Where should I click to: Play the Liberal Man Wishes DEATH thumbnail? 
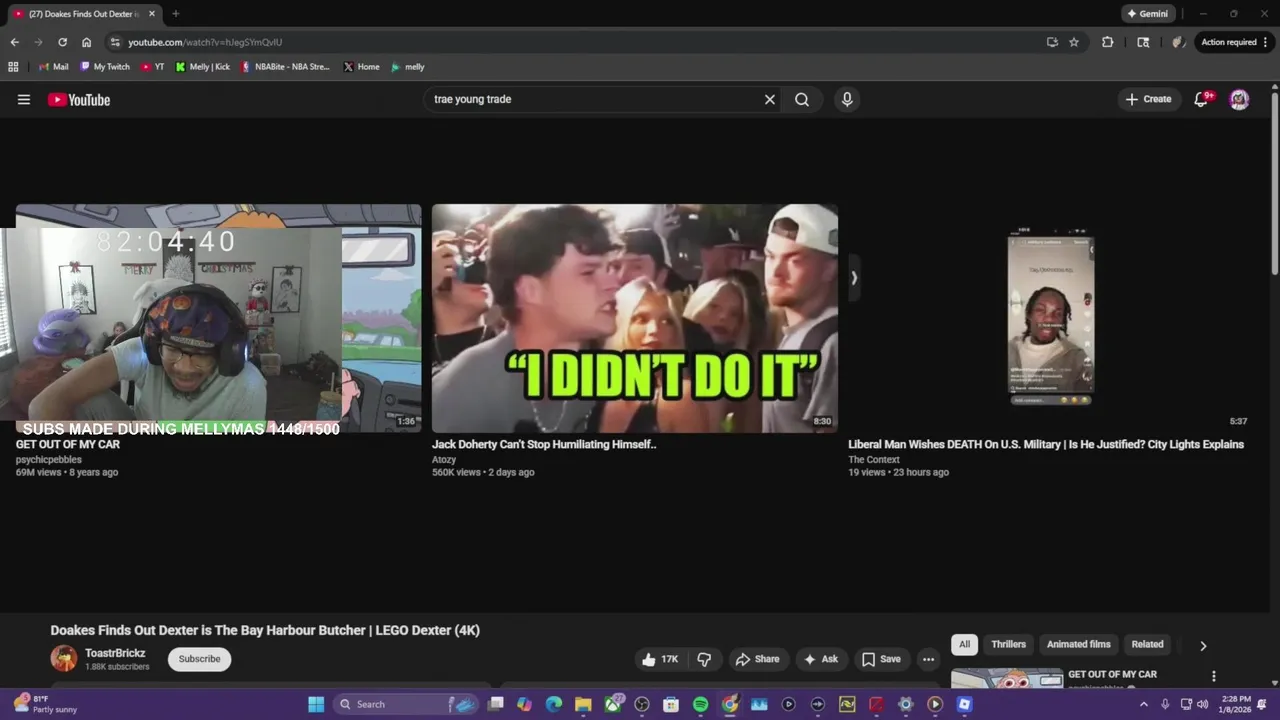1050,319
